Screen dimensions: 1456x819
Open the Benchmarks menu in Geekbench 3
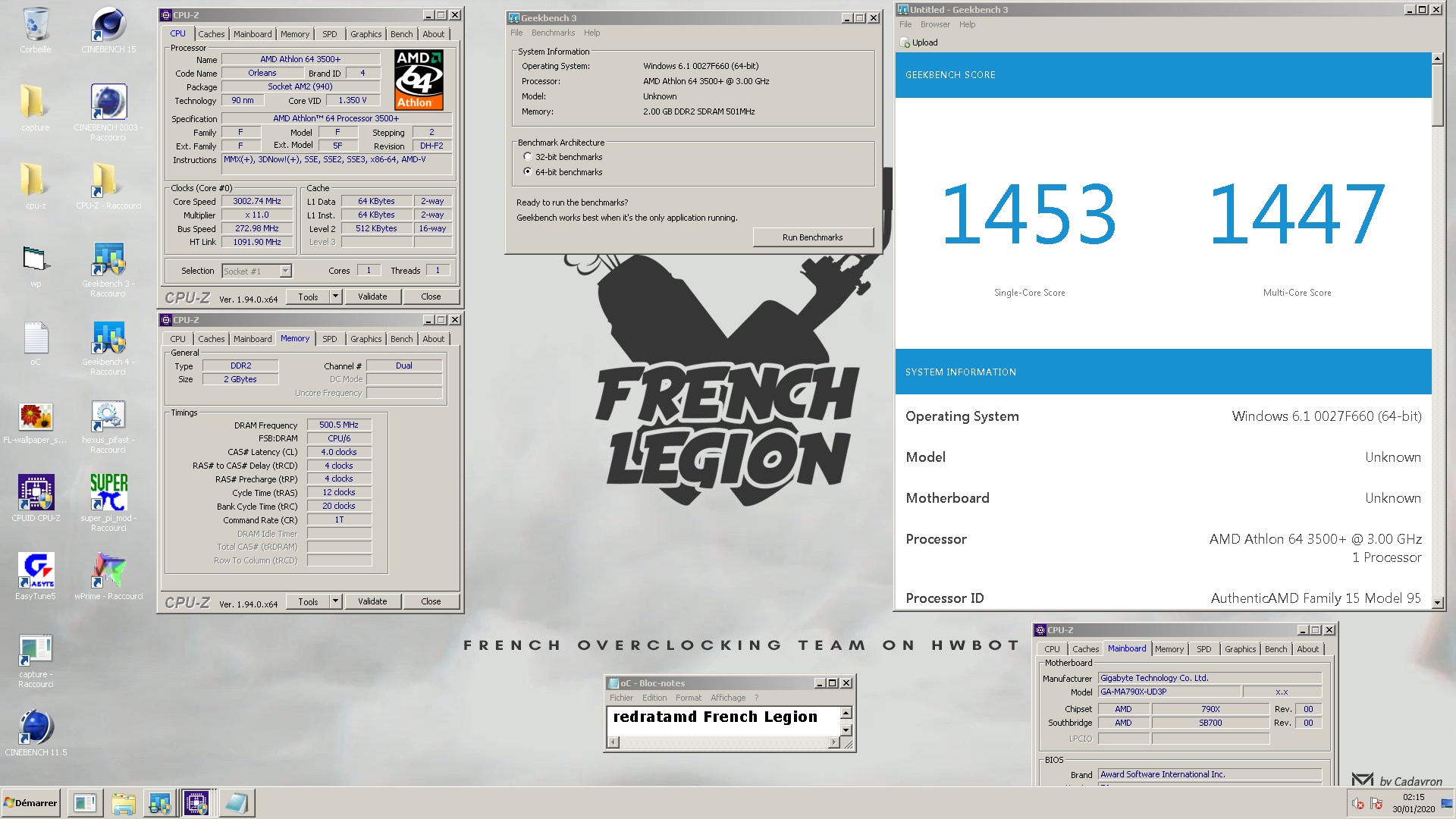[x=553, y=33]
